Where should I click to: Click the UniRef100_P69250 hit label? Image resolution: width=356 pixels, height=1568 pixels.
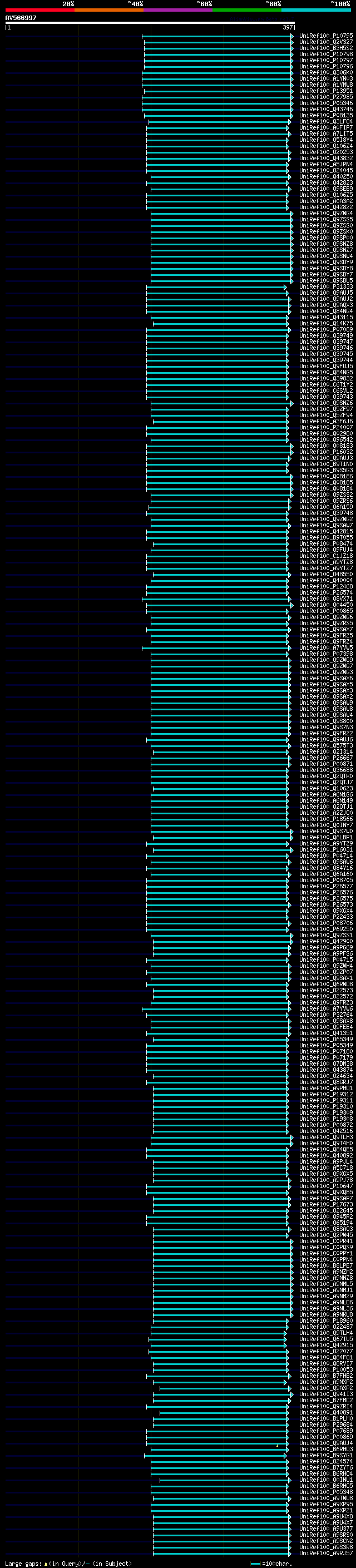326,929
